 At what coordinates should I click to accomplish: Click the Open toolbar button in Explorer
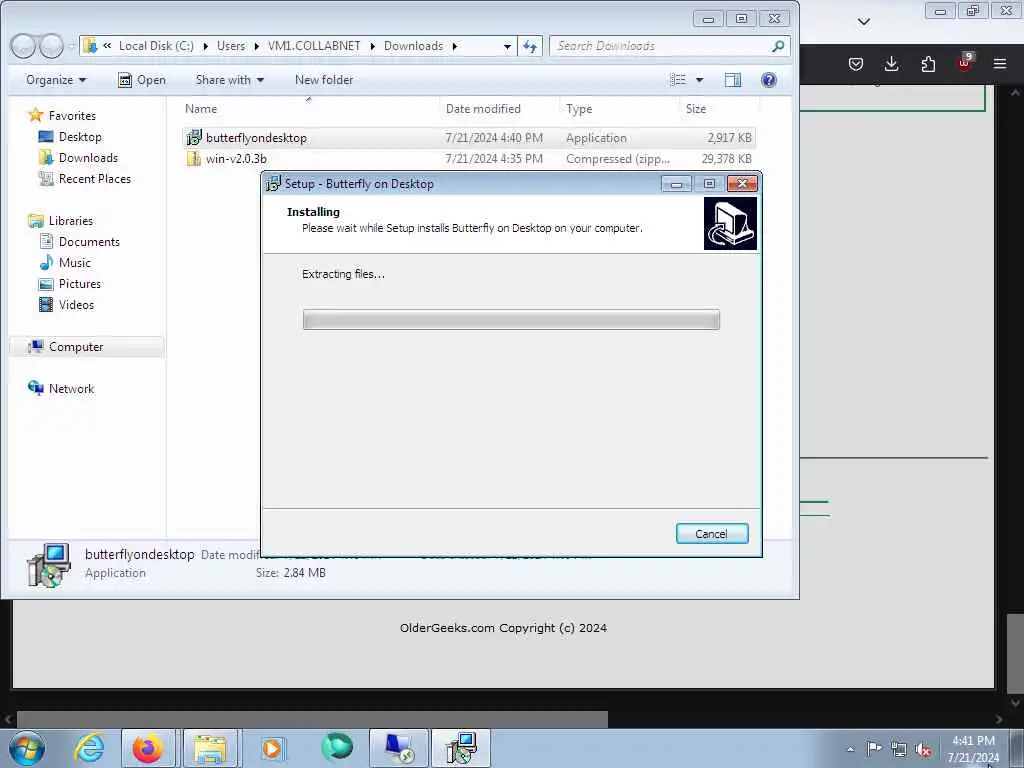point(142,80)
